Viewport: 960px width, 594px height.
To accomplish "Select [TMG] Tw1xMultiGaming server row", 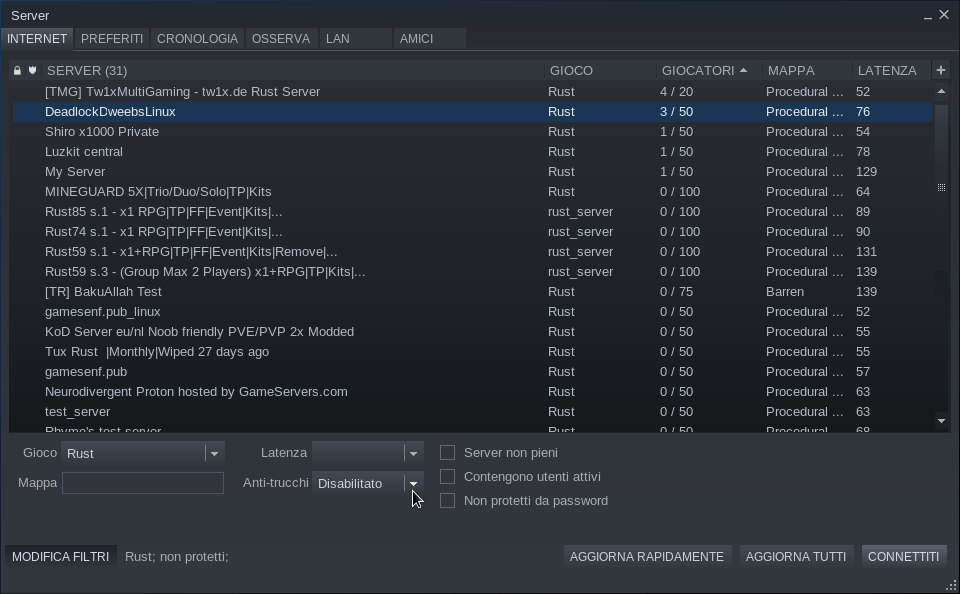I will (472, 91).
